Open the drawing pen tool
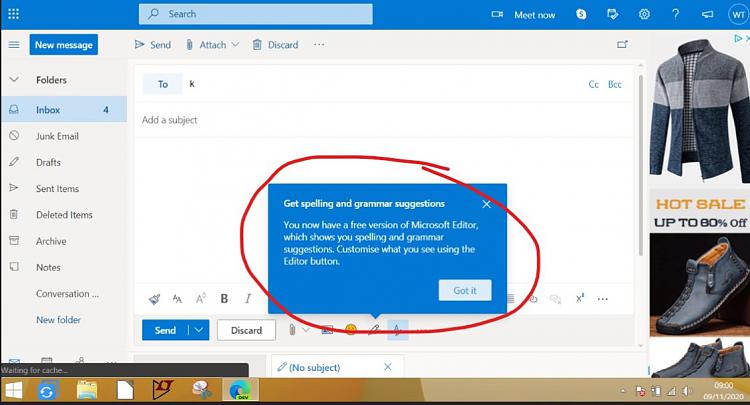The height and width of the screenshot is (405, 750). click(374, 330)
